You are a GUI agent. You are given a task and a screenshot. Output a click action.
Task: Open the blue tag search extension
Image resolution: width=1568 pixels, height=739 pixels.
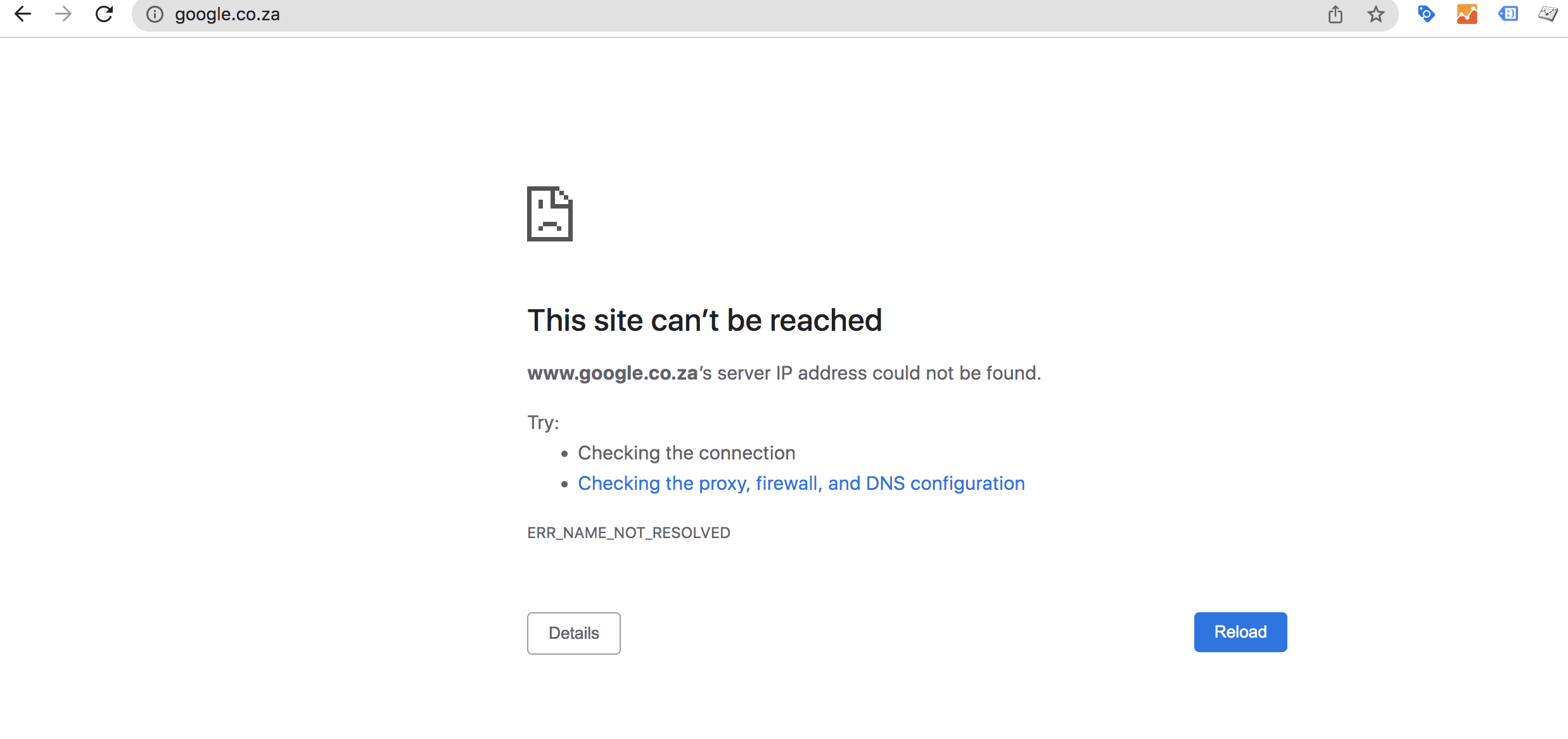(1427, 14)
